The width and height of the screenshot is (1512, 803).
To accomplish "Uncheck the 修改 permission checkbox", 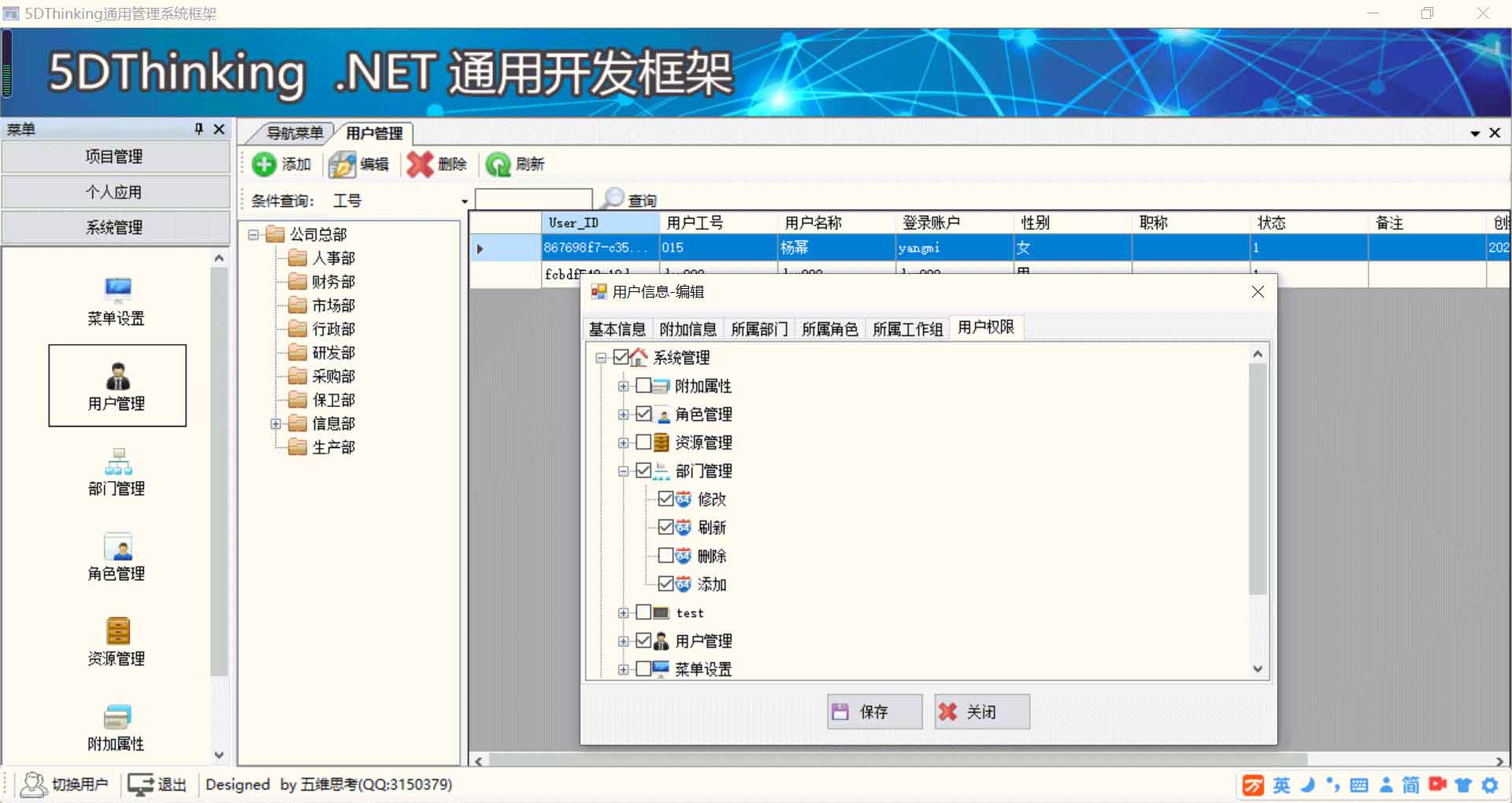I will [x=665, y=499].
